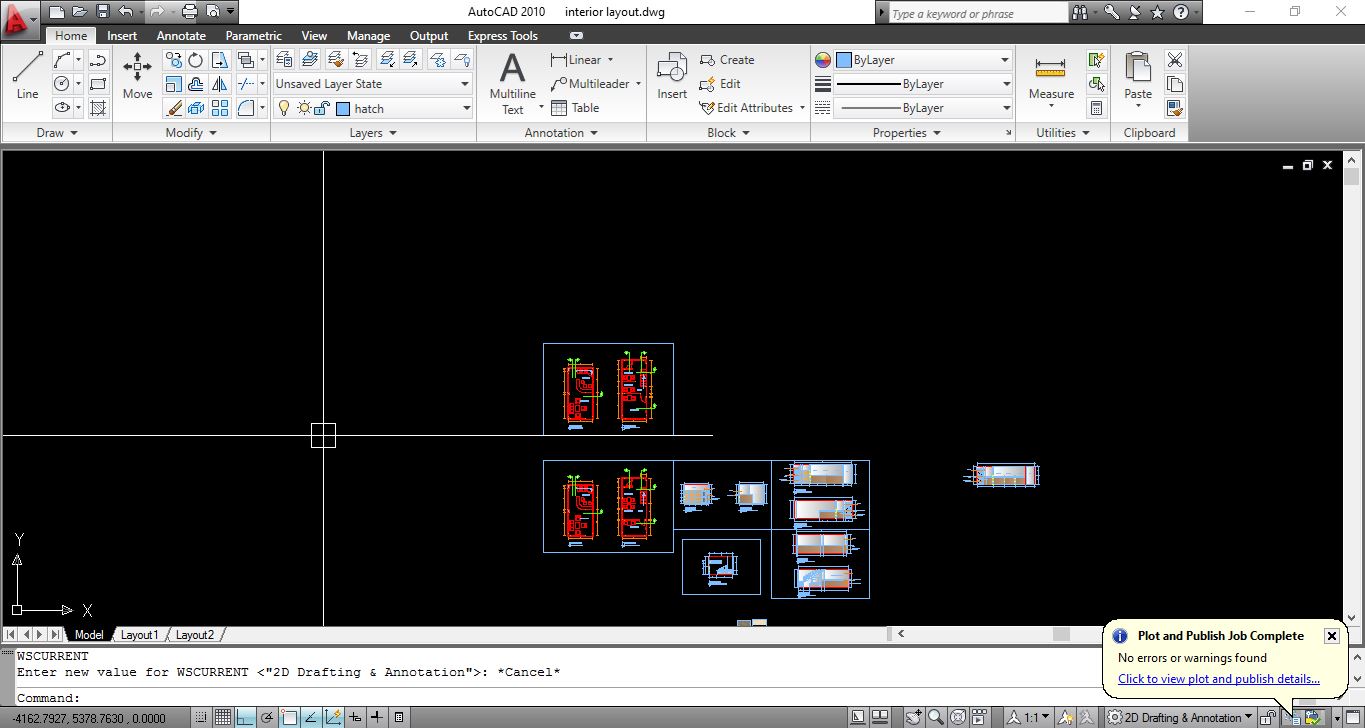Image resolution: width=1365 pixels, height=728 pixels.
Task: Click the Insert block icon
Action: click(671, 70)
